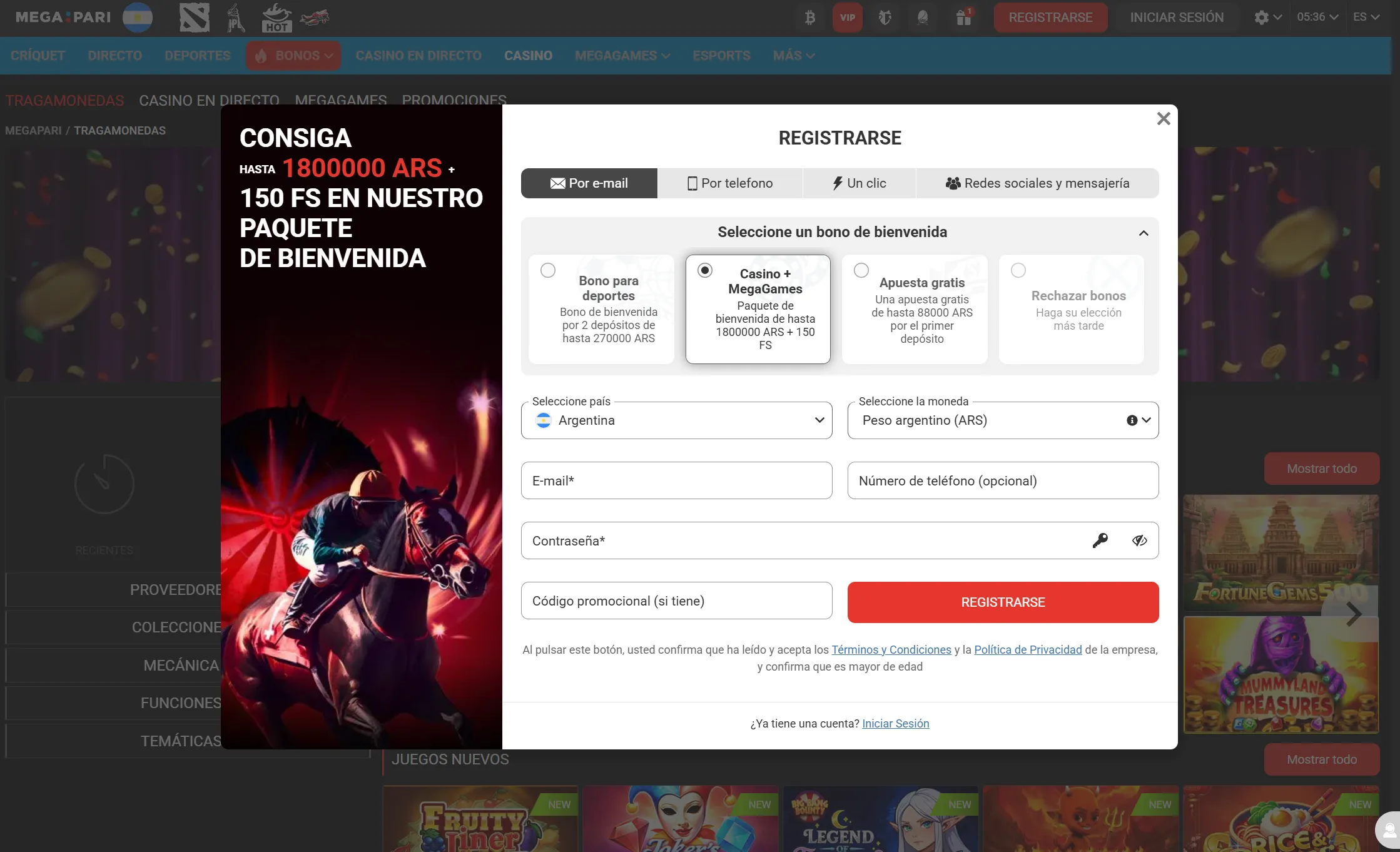Click the currency info icon
Viewport: 1400px width, 852px height.
pos(1132,420)
